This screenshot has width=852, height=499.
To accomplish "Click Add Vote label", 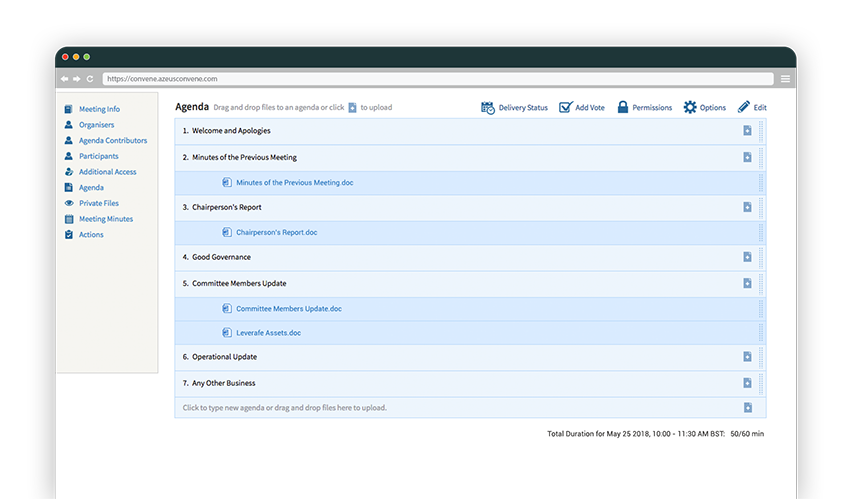I will [x=590, y=108].
